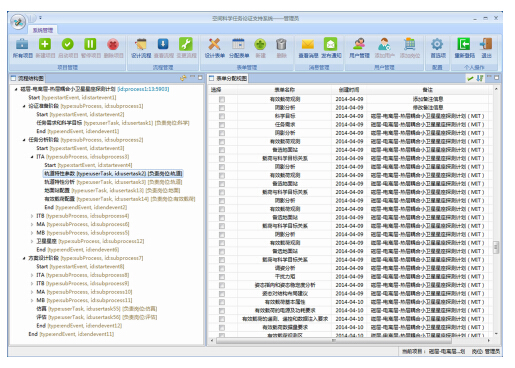Check the box for the 添加备注信息 row
The height and width of the screenshot is (368, 515).
coord(222,99)
